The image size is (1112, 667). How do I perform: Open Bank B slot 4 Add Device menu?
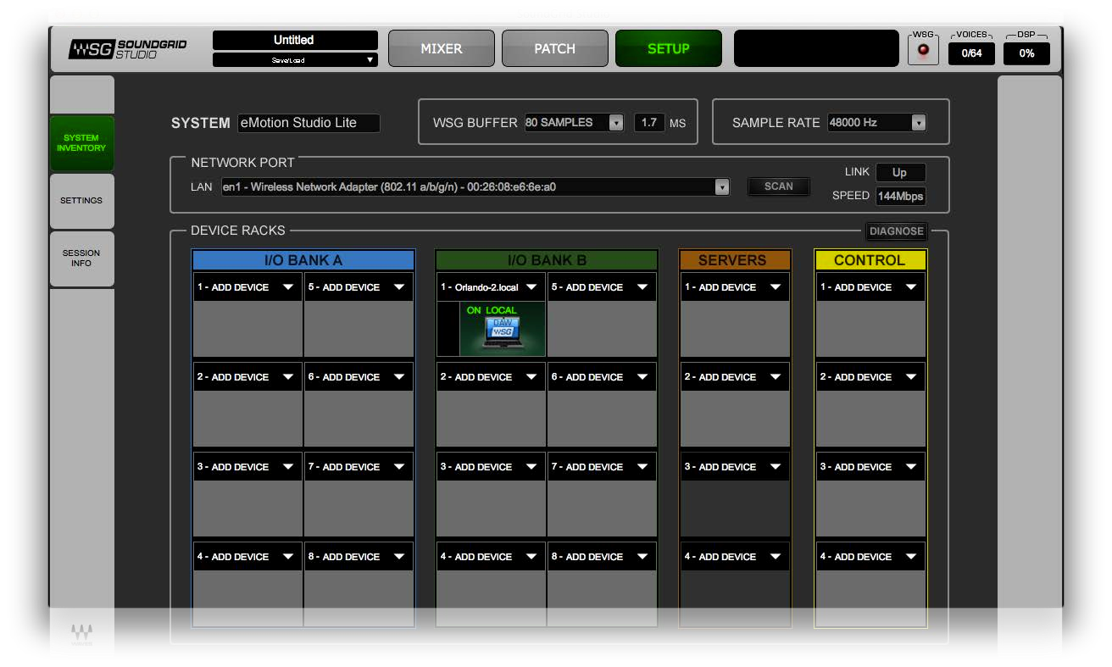point(489,557)
